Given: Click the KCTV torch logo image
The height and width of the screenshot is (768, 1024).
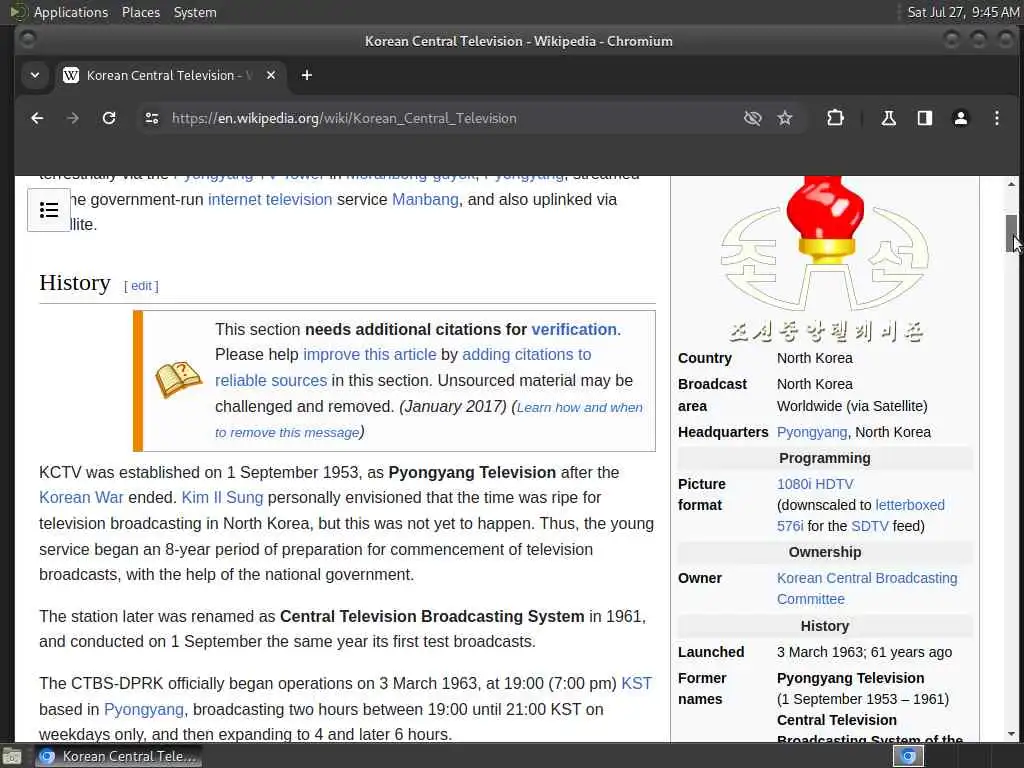Looking at the screenshot, I should click(825, 257).
